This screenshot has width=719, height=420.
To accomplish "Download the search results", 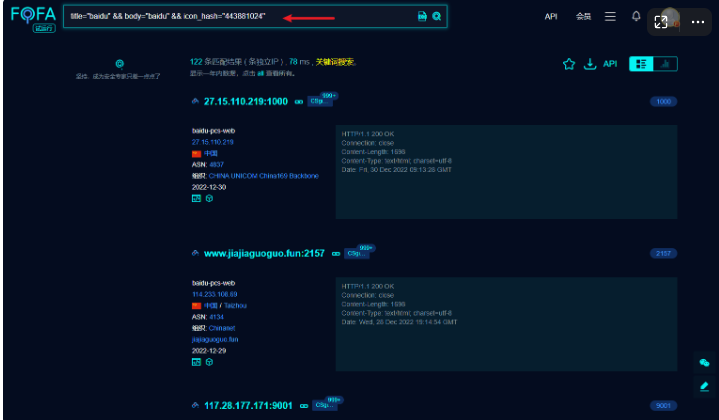I will [x=590, y=64].
